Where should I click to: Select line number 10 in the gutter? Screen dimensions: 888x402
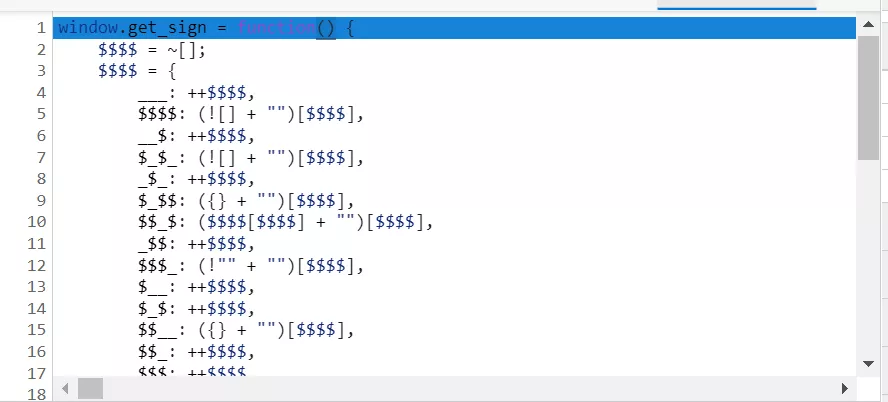tap(36, 222)
